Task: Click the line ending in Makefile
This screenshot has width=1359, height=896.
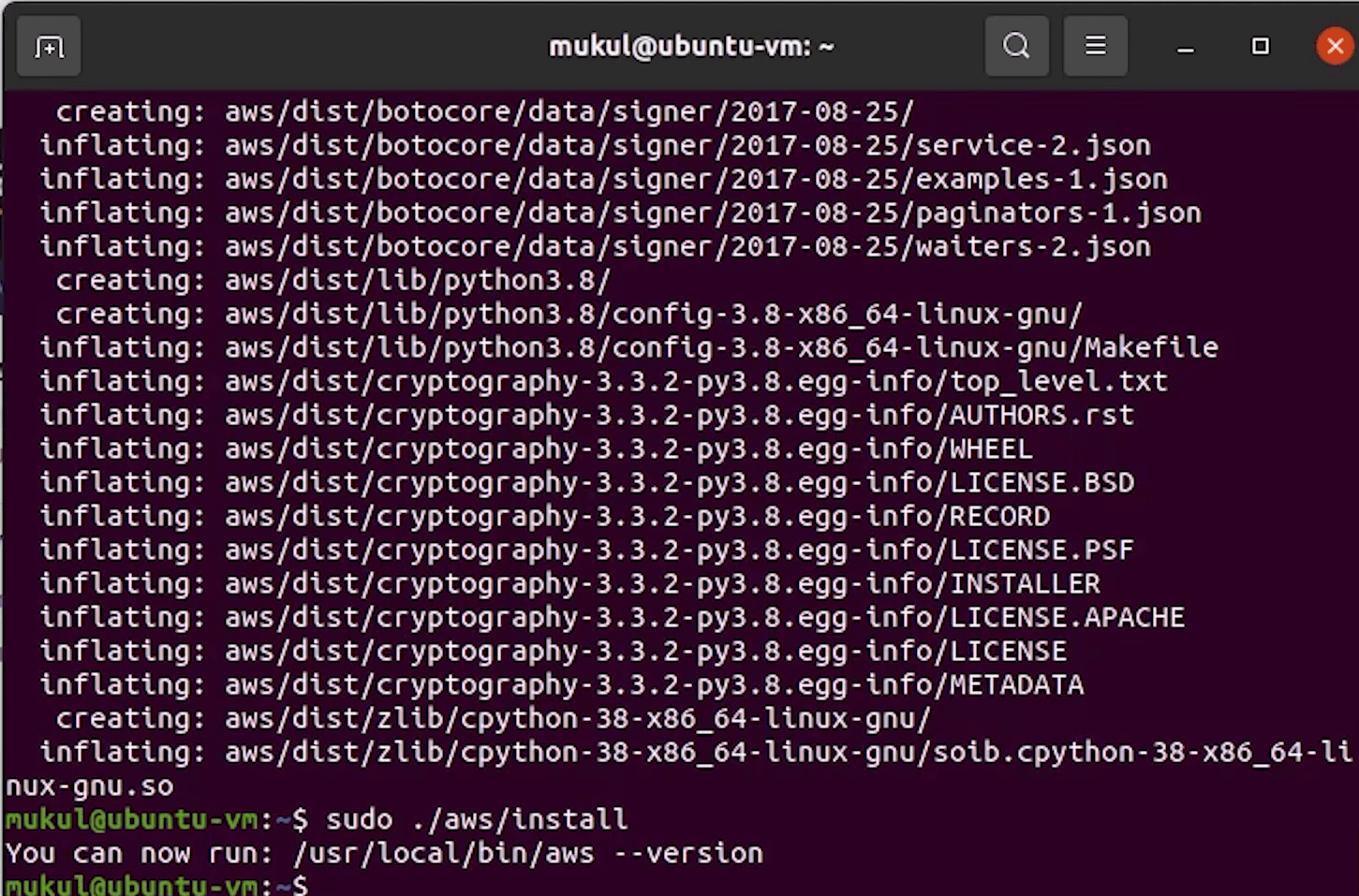Action: click(721, 347)
